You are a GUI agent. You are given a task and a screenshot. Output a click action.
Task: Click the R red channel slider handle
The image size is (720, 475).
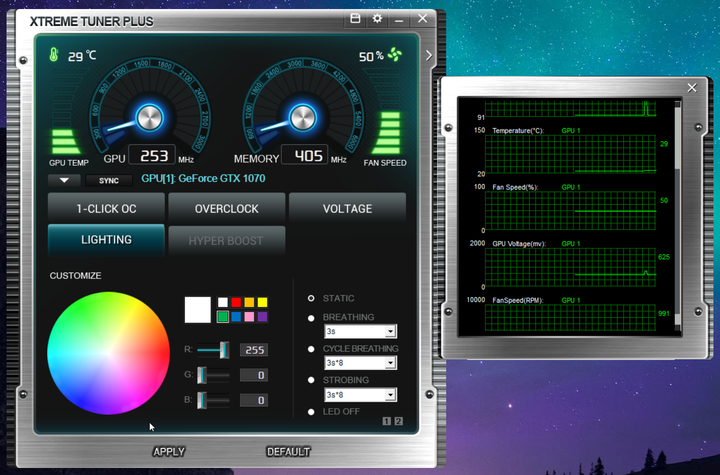tap(224, 350)
